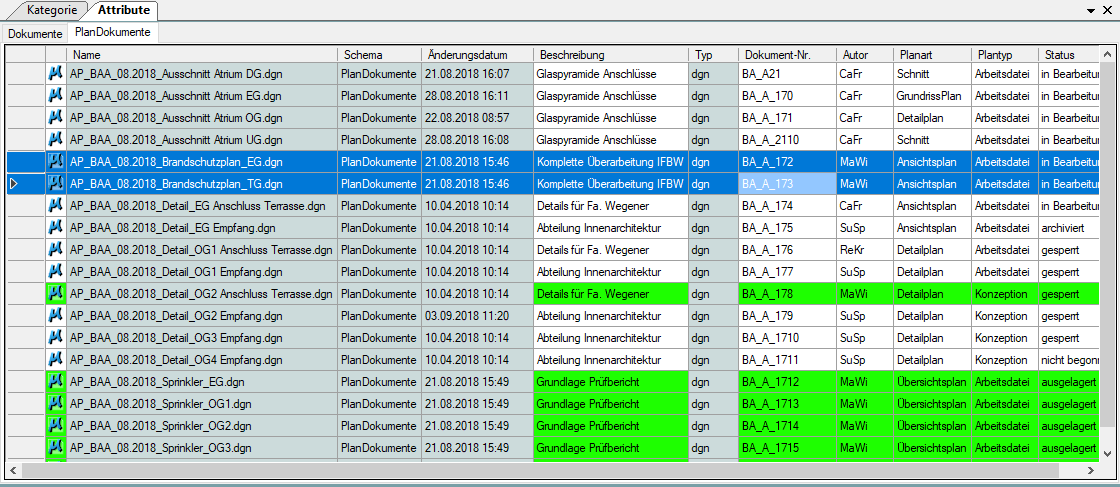Viewport: 1120px width, 487px height.
Task: Click file icon of Ausschnitt Atrium UG.dgn
Action: [56, 140]
